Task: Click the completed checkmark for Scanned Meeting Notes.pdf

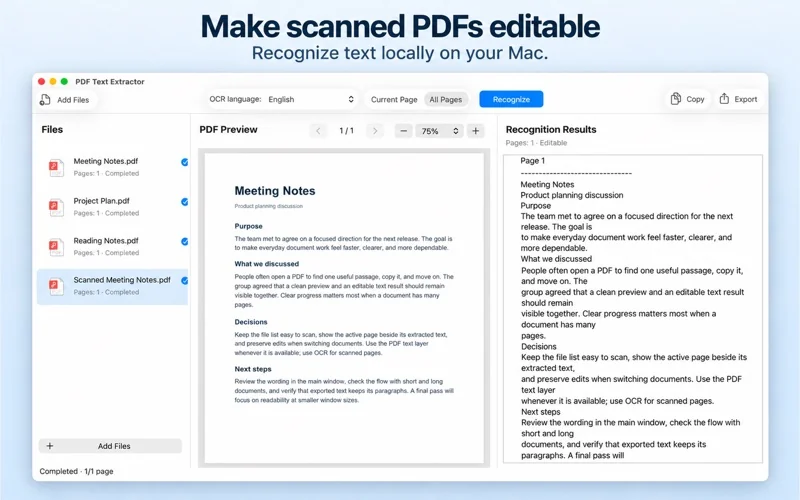Action: click(184, 281)
